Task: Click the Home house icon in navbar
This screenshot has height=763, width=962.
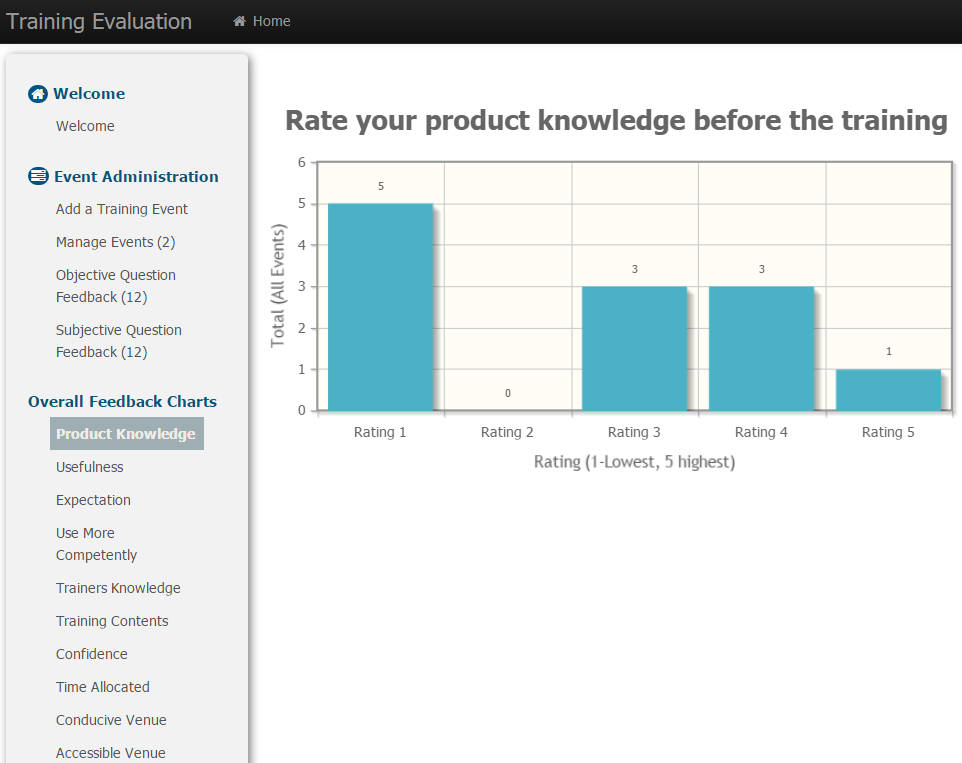Action: [x=239, y=21]
